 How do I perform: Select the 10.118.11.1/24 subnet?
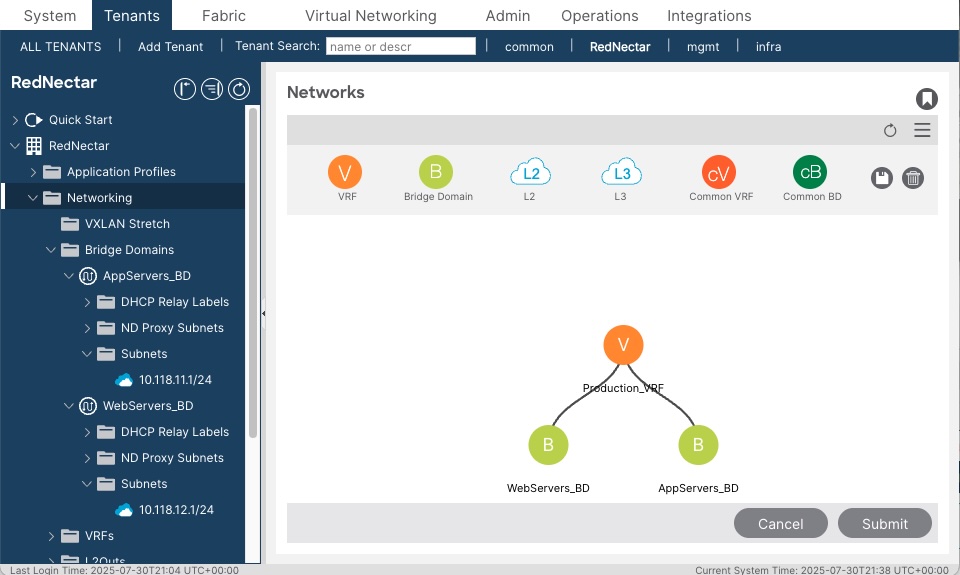tap(175, 380)
